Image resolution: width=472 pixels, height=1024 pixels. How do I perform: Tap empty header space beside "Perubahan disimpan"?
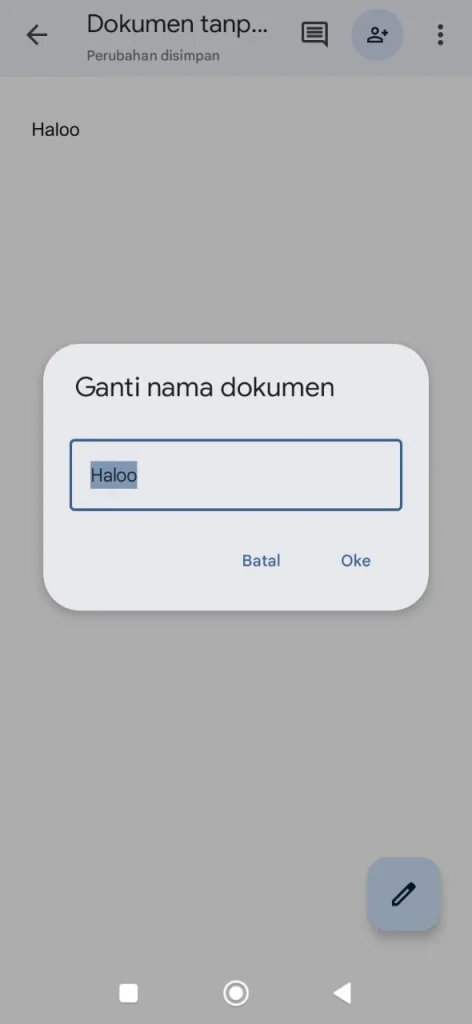[x=258, y=56]
